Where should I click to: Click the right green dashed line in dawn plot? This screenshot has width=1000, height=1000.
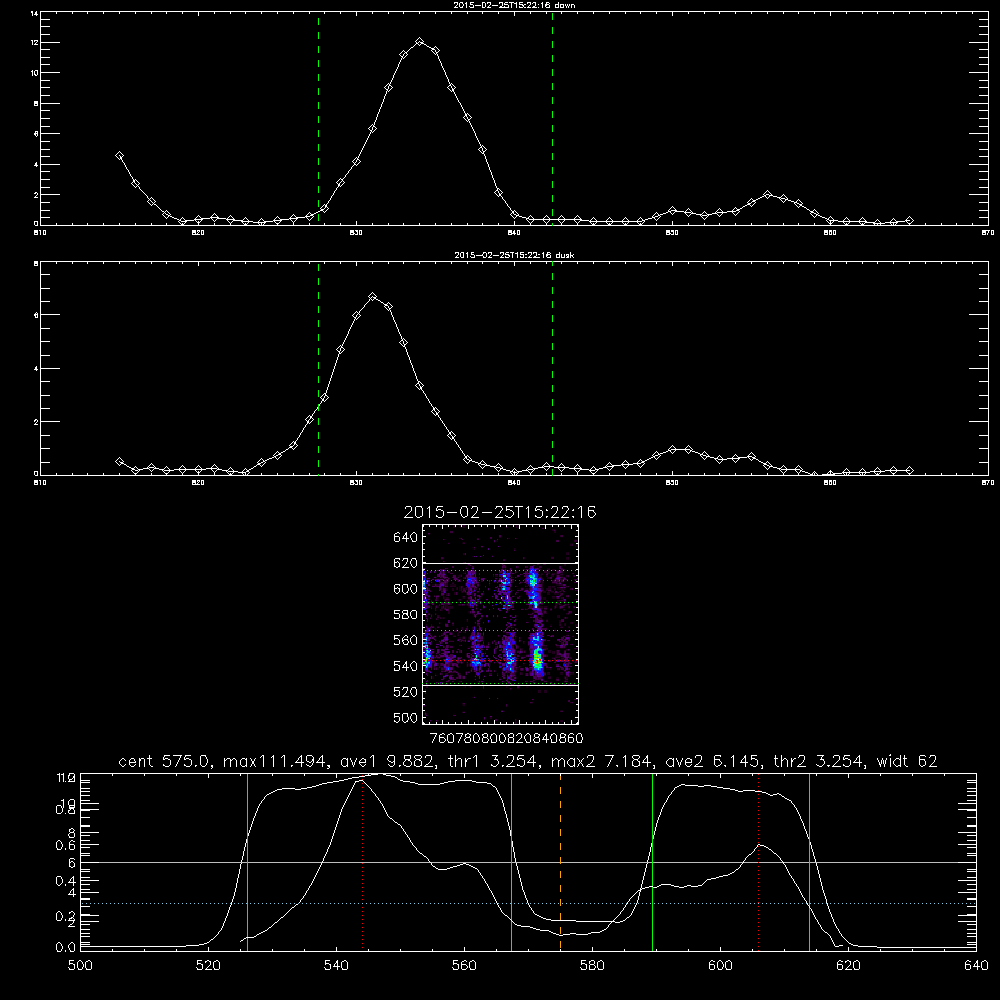tap(552, 118)
